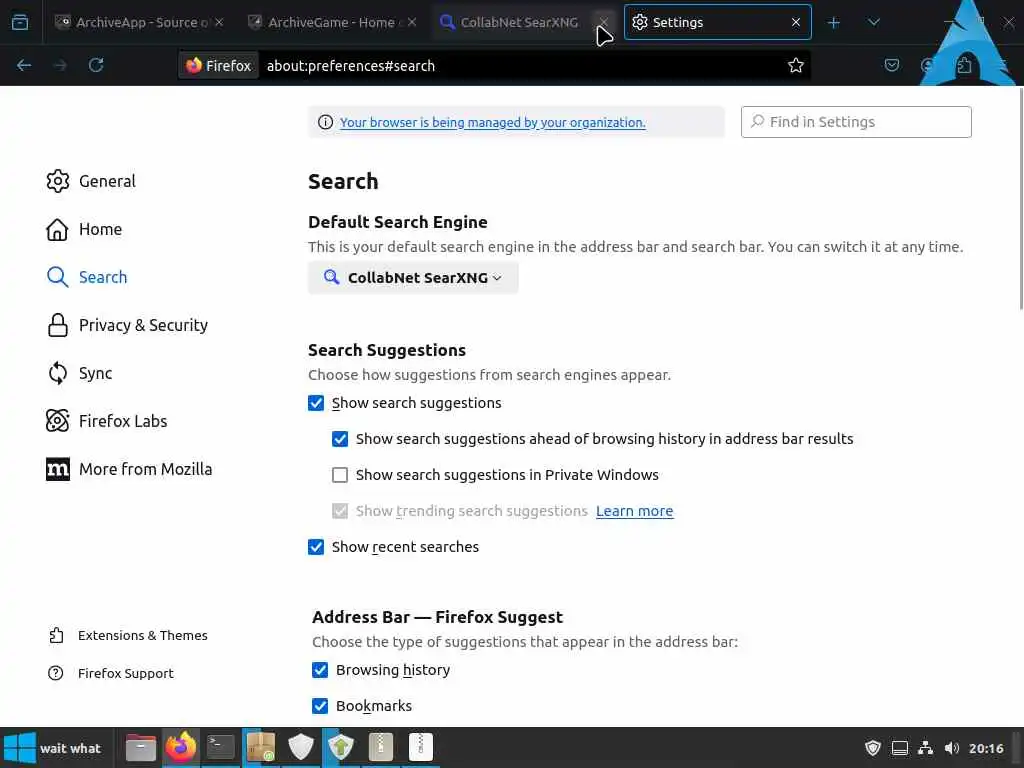Viewport: 1024px width, 768px height.
Task: Open Extensions & Themes
Action: pyautogui.click(x=128, y=635)
